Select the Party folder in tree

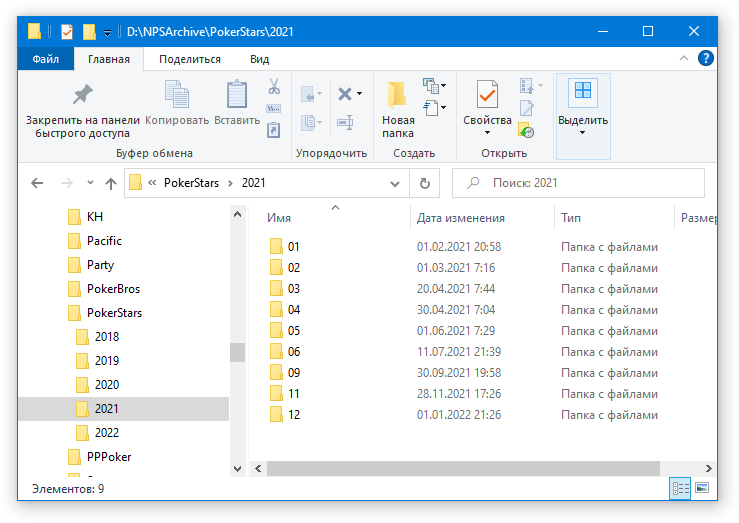(100, 265)
